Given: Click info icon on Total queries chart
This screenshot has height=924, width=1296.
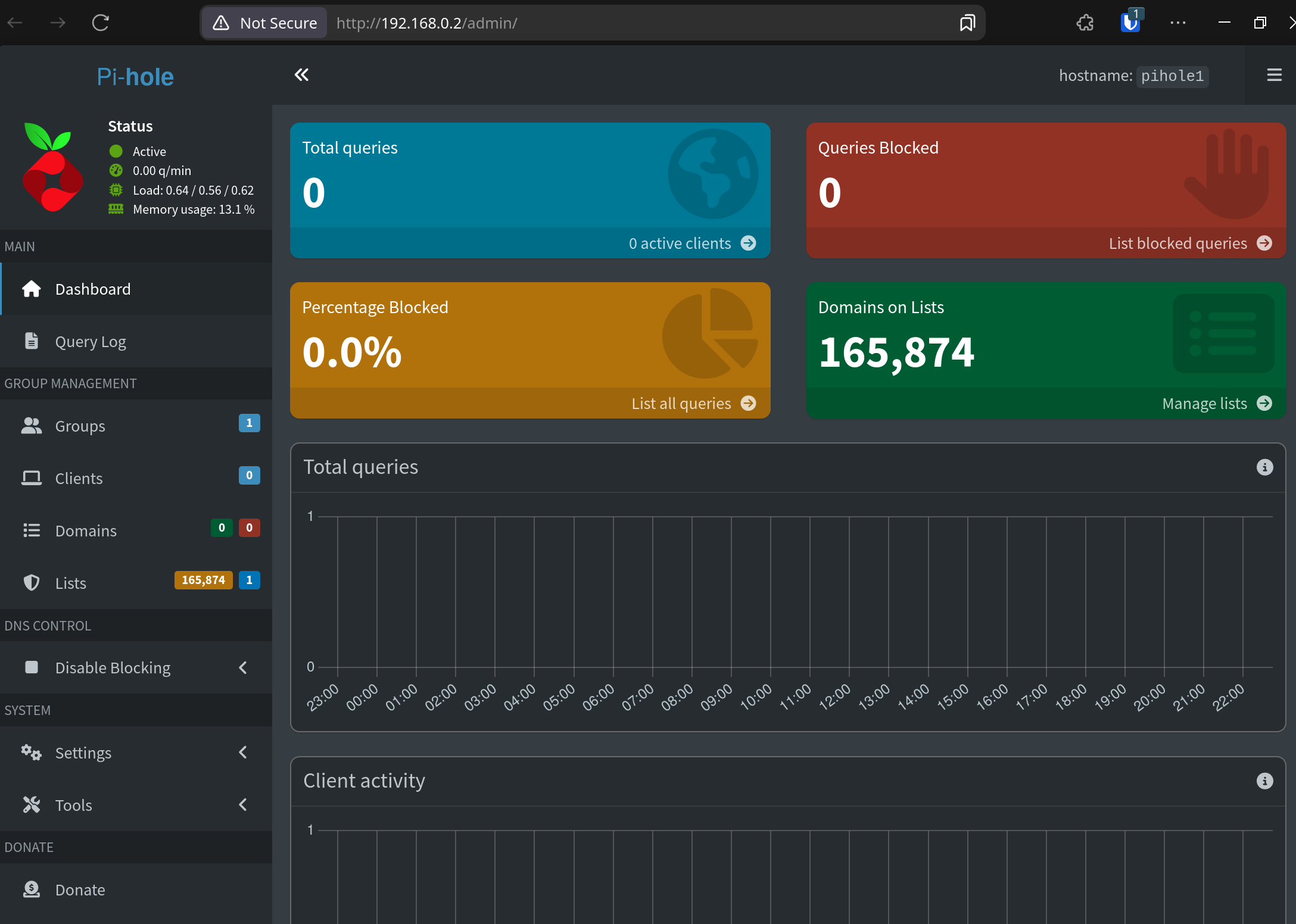Looking at the screenshot, I should (x=1264, y=467).
